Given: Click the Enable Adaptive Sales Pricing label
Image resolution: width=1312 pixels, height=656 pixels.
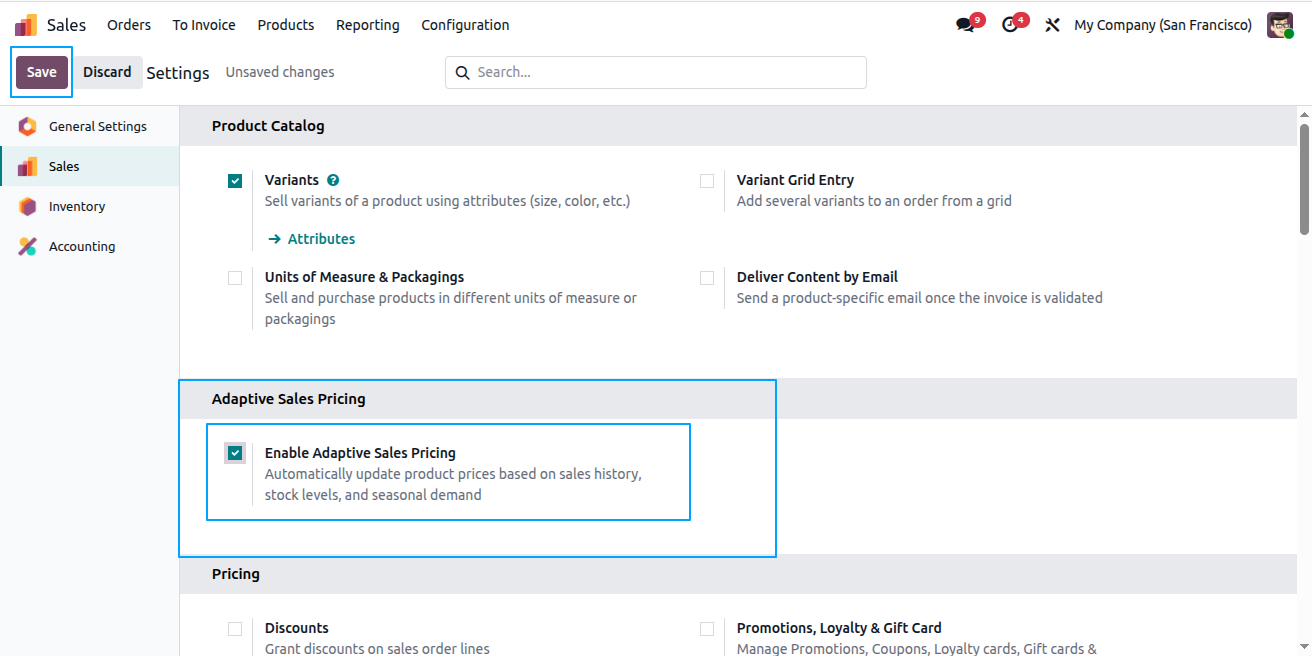Looking at the screenshot, I should coord(360,453).
